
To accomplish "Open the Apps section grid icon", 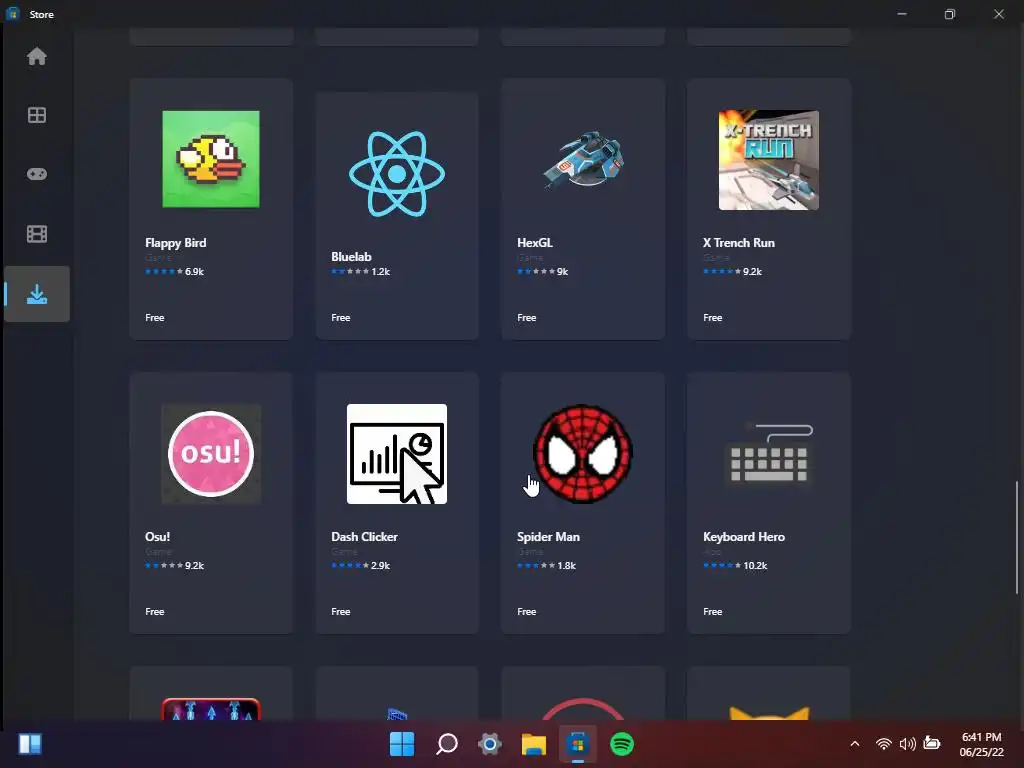I will pos(37,116).
